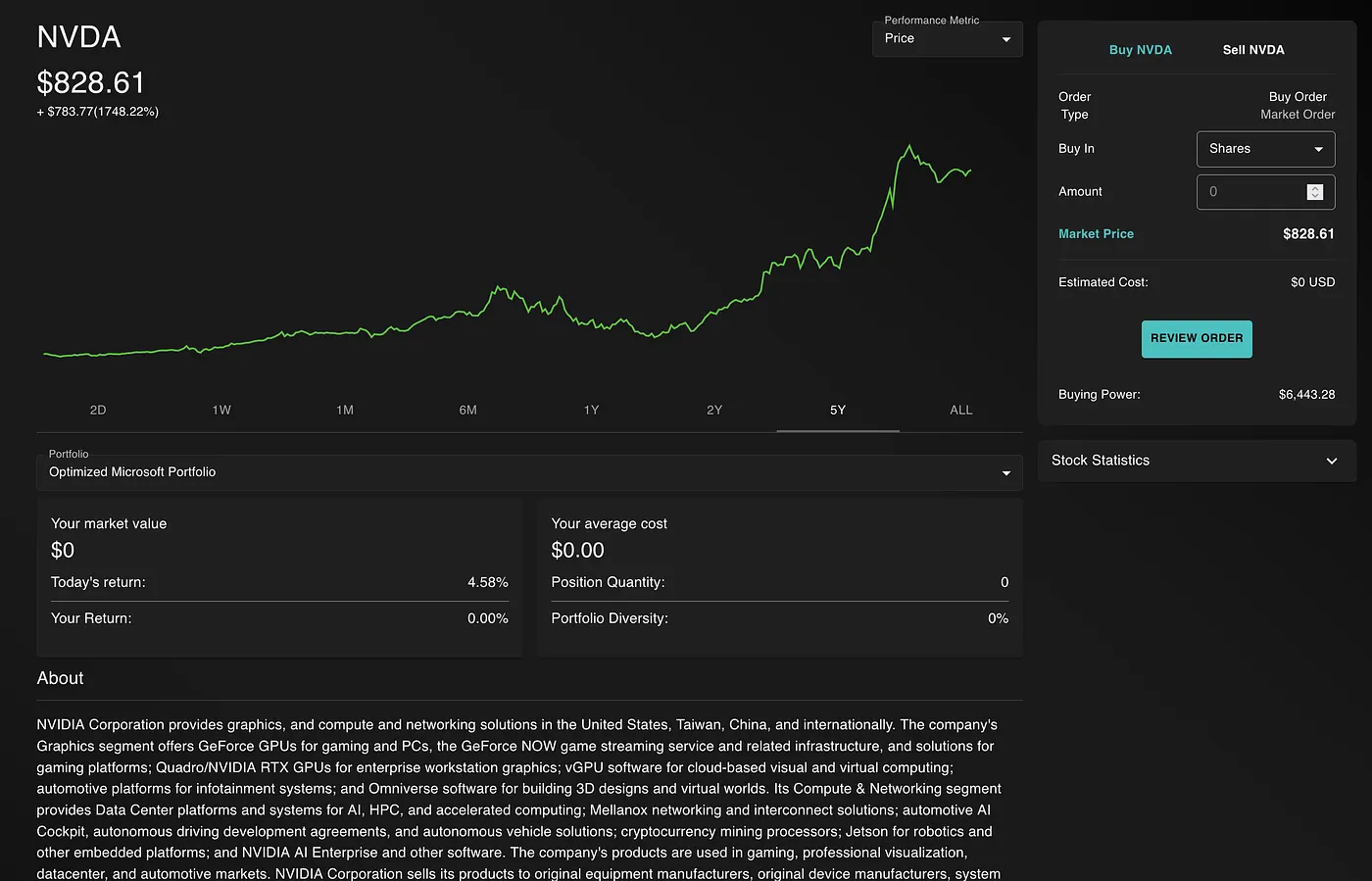Image resolution: width=1372 pixels, height=881 pixels.
Task: Click the Position Quantity 0 value
Action: tap(1004, 582)
